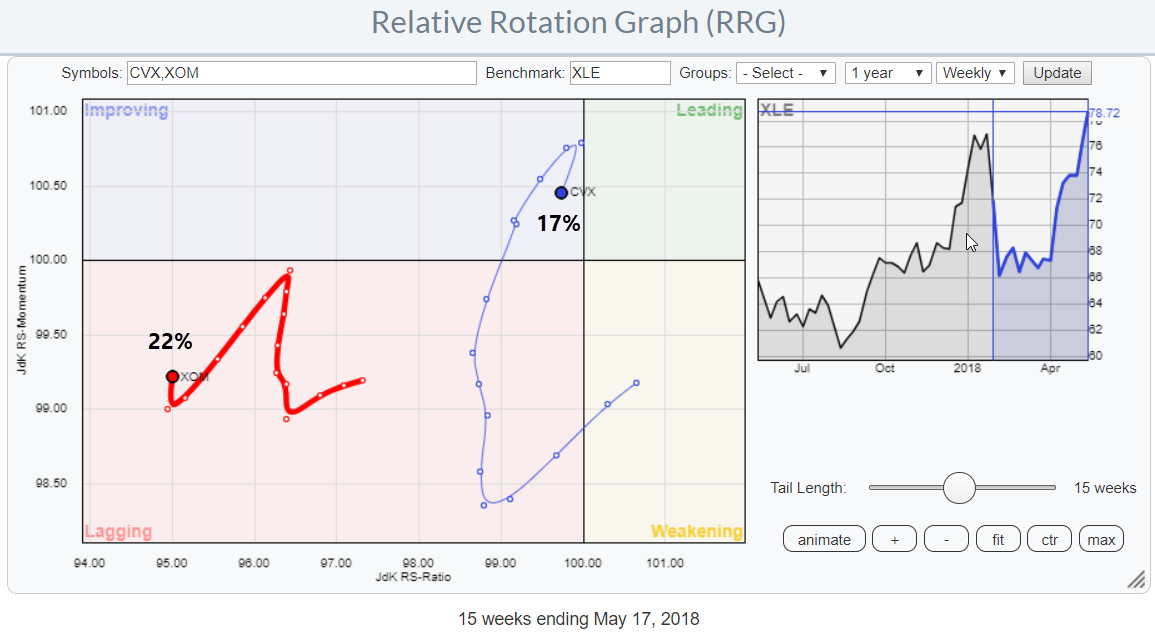This screenshot has height=635, width=1155.
Task: Click the 78.72 price label on XLE chart
Action: tap(1105, 113)
